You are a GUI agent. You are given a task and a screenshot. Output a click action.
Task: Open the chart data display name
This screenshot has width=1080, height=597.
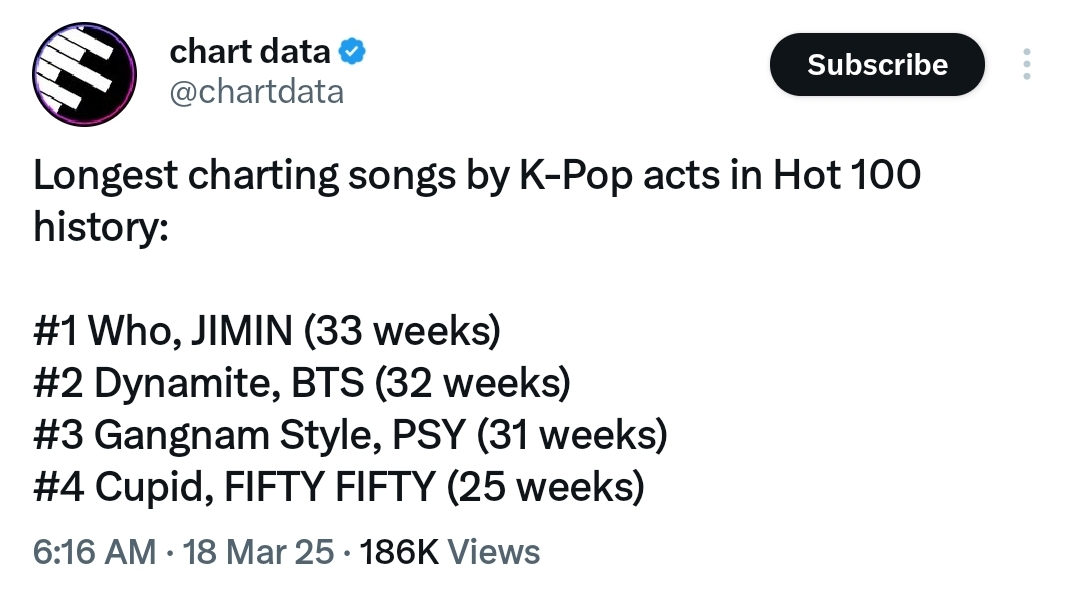click(250, 52)
